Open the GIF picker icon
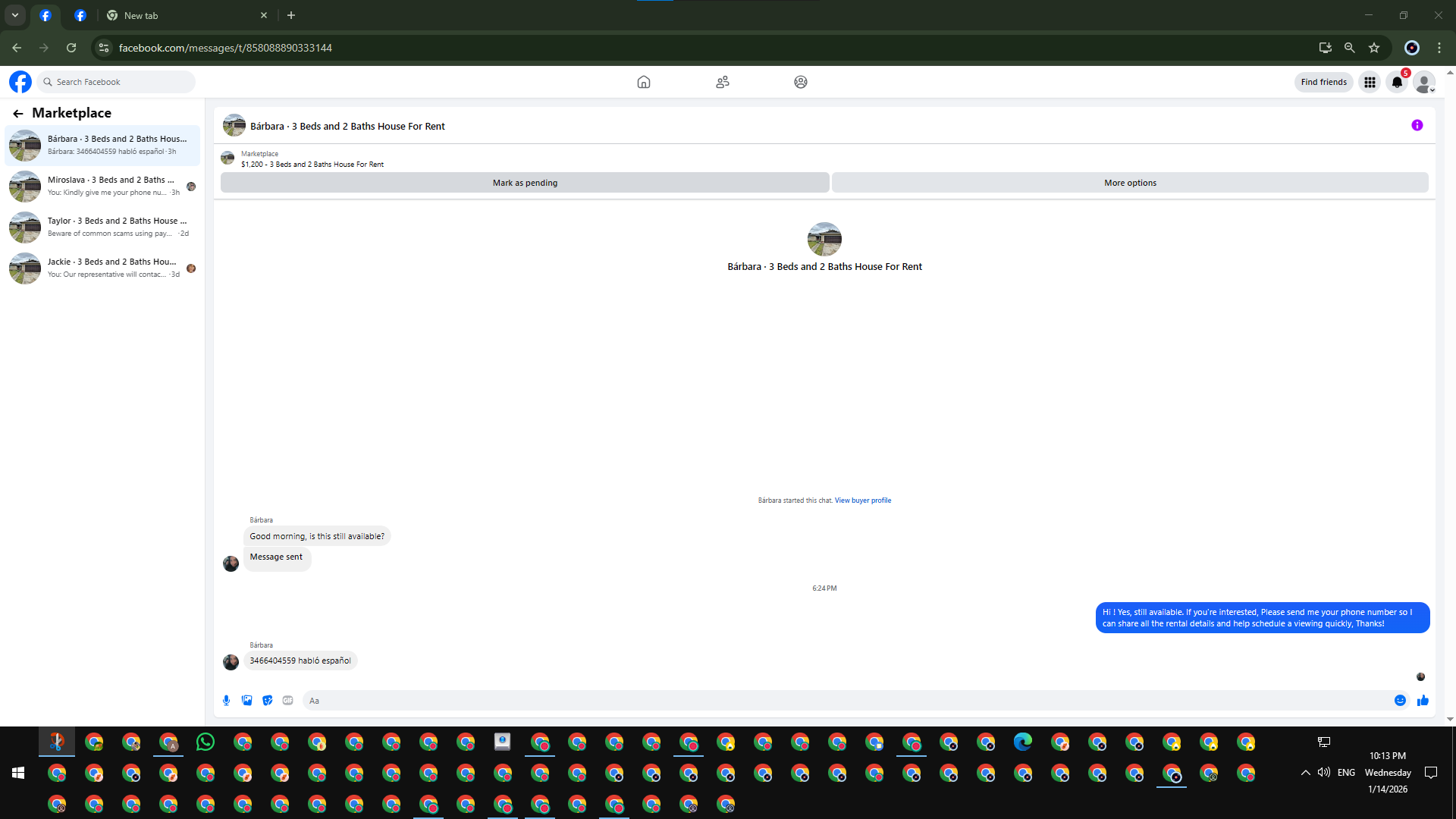The height and width of the screenshot is (819, 1456). 287,701
